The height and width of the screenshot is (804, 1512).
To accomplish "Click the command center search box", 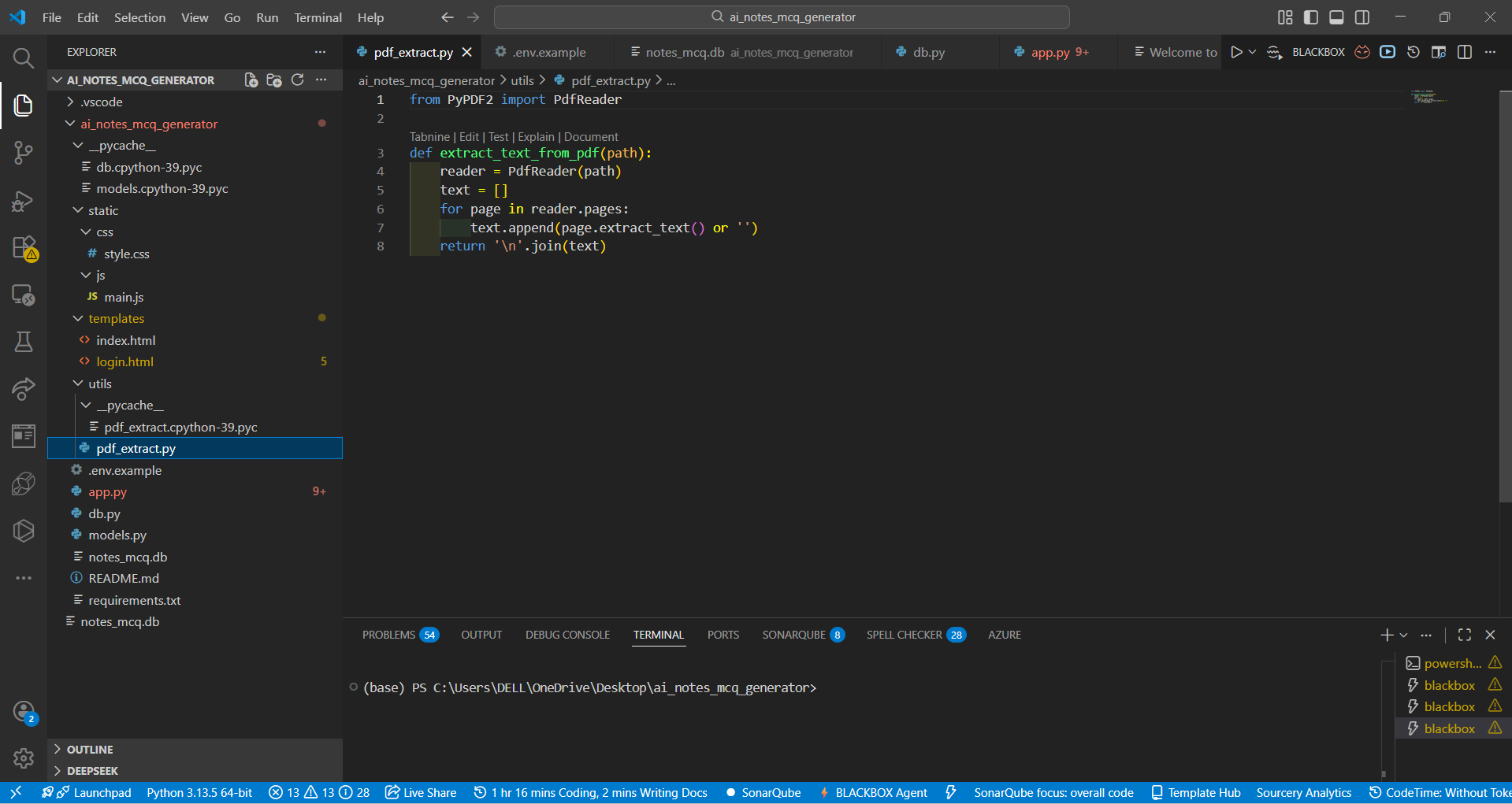I will pos(782,17).
